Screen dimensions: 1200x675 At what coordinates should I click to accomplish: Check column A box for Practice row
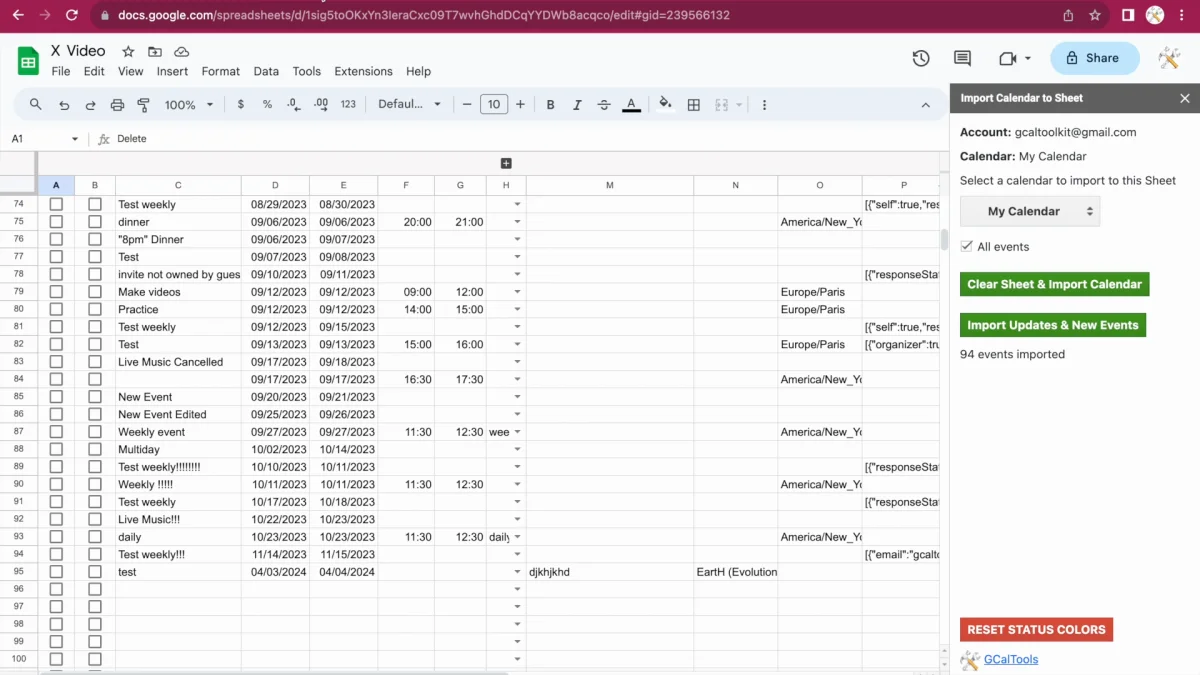pyautogui.click(x=56, y=309)
